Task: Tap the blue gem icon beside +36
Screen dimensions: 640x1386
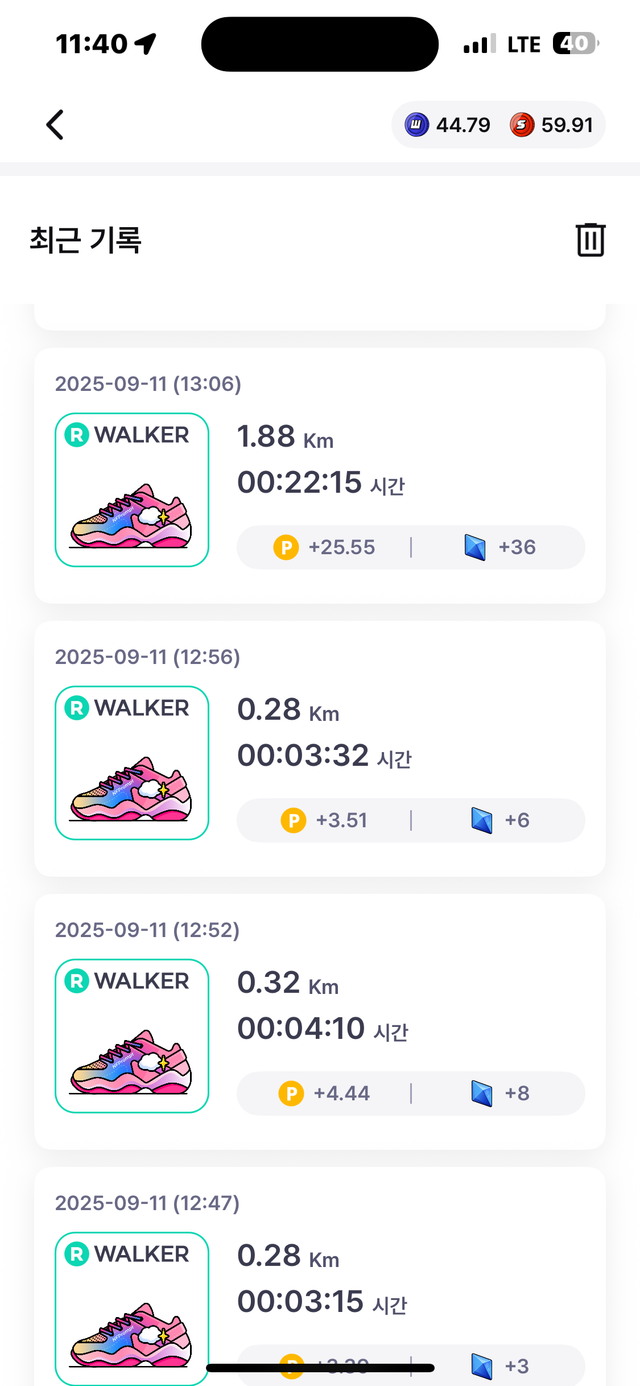Action: pyautogui.click(x=477, y=548)
